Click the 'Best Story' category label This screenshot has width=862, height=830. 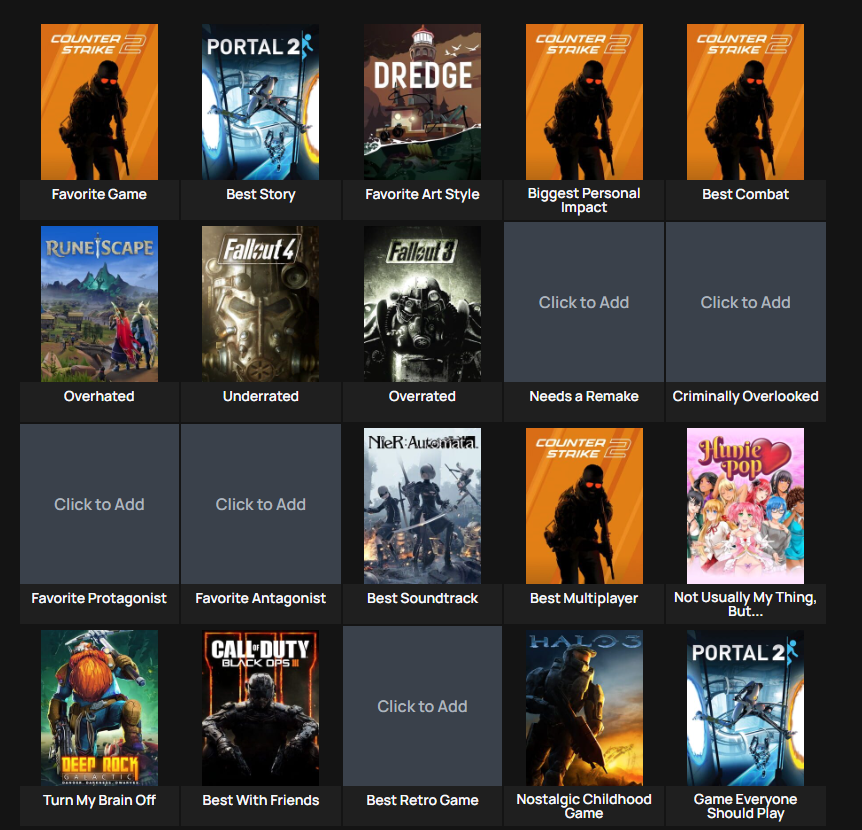(x=261, y=194)
